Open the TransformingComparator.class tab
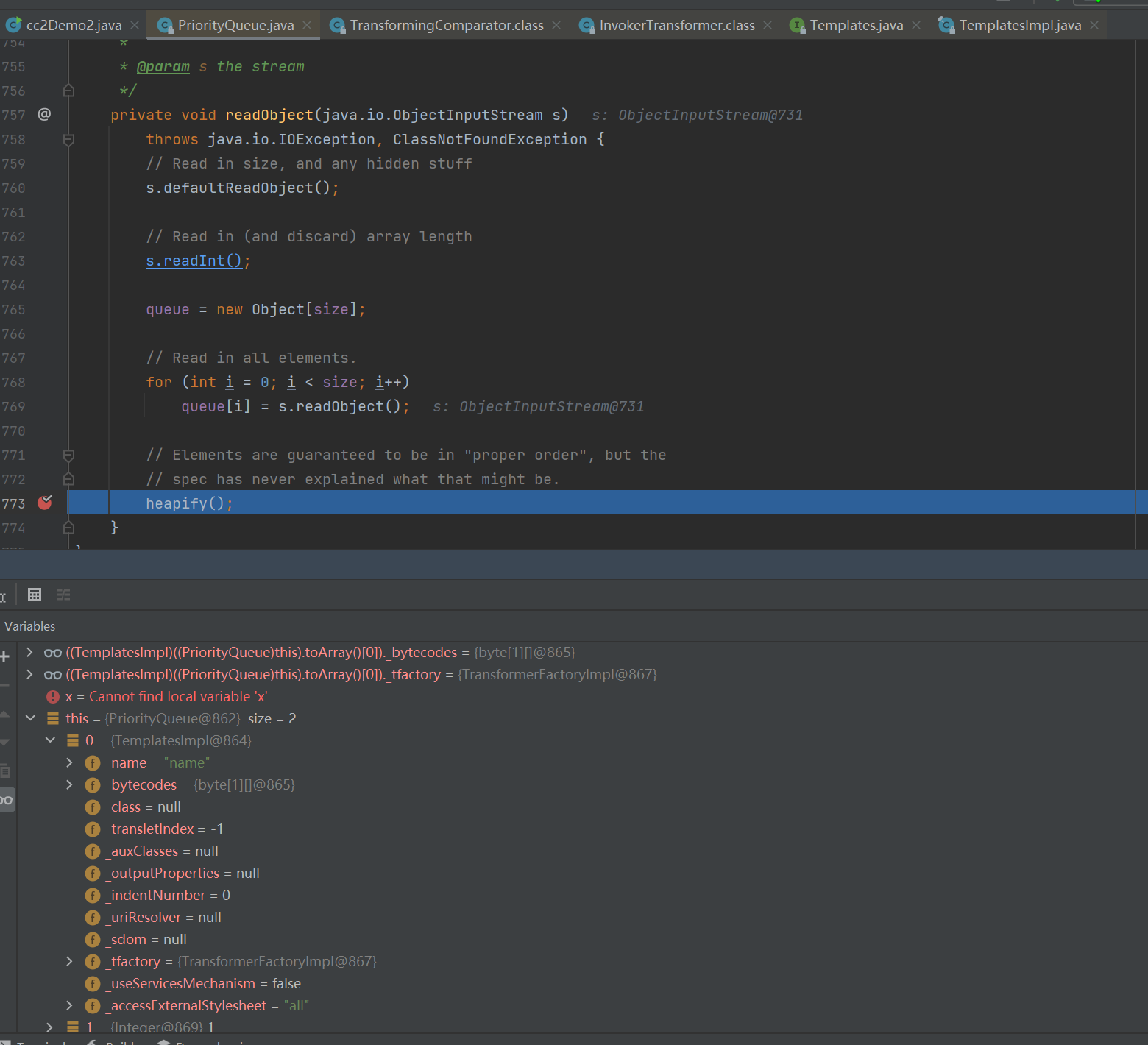This screenshot has width=1148, height=1045. click(x=447, y=25)
